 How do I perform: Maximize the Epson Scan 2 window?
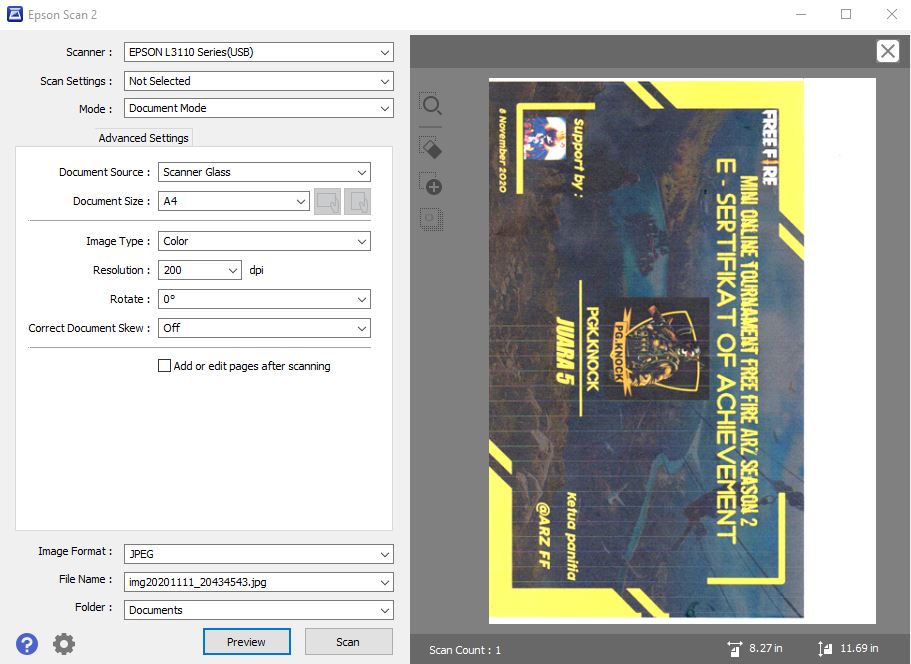(x=846, y=15)
